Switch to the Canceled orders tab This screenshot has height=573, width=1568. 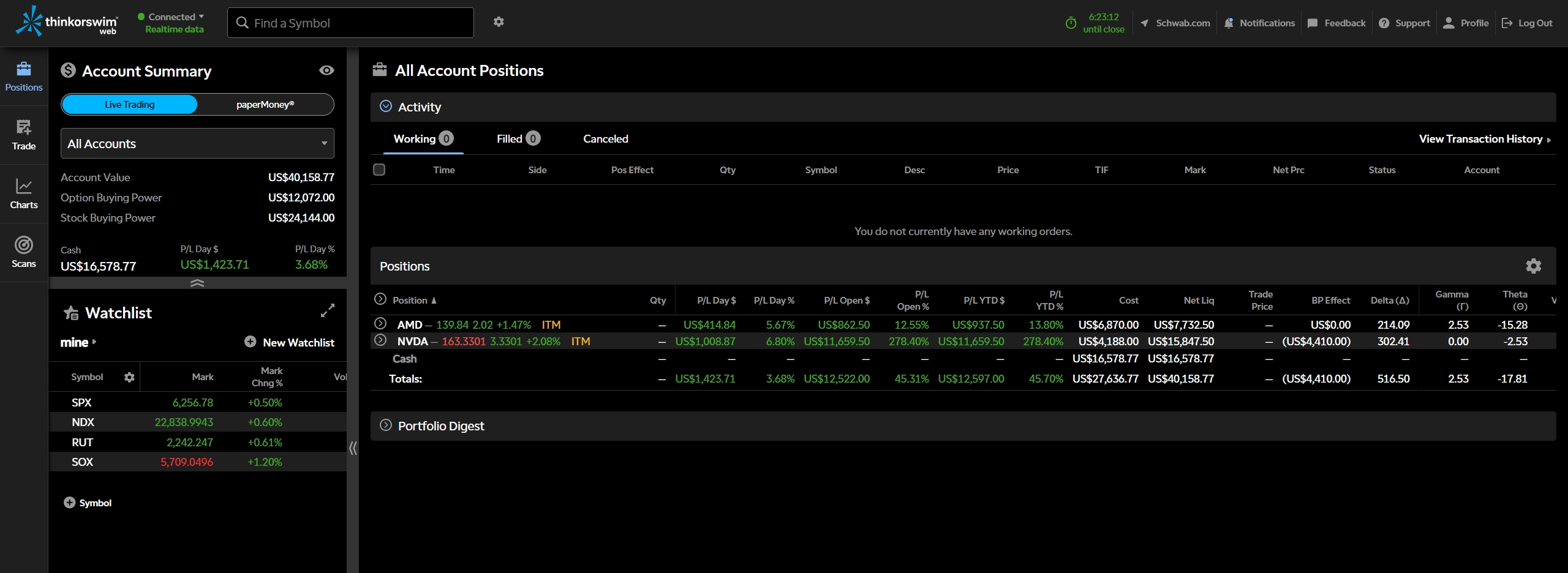606,139
